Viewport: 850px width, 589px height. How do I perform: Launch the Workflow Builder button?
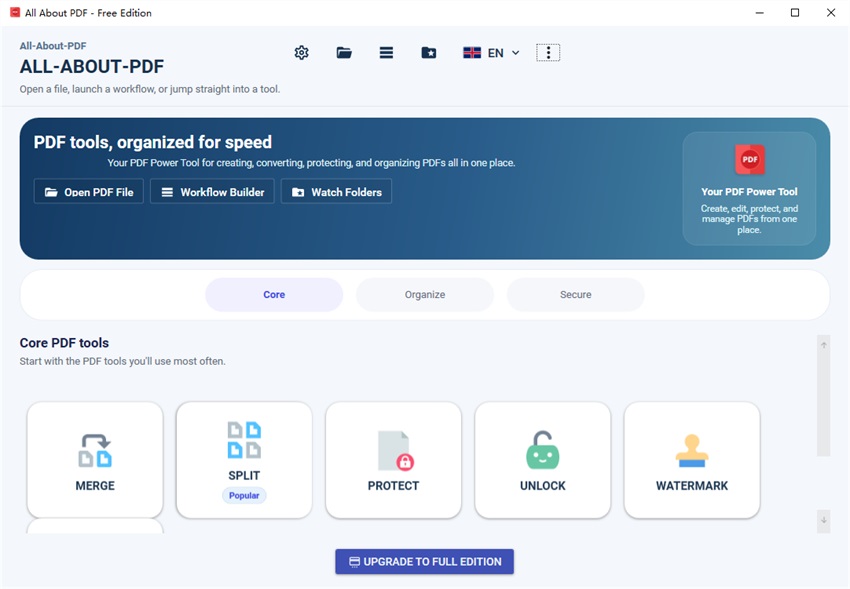tap(212, 192)
